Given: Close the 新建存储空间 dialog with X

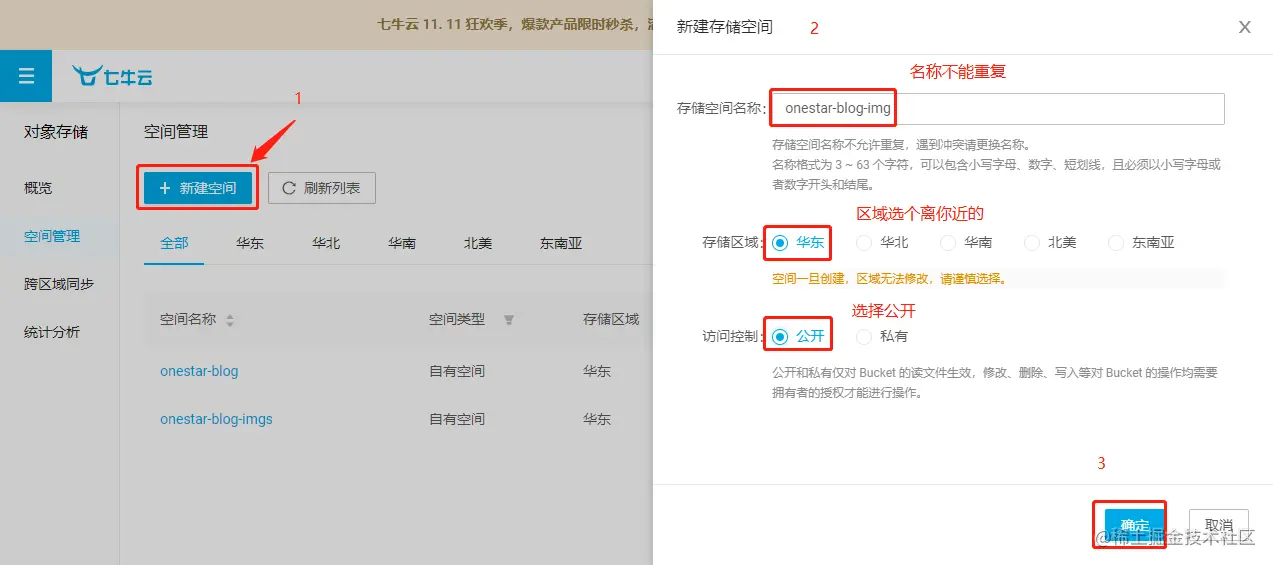Looking at the screenshot, I should coord(1245,27).
